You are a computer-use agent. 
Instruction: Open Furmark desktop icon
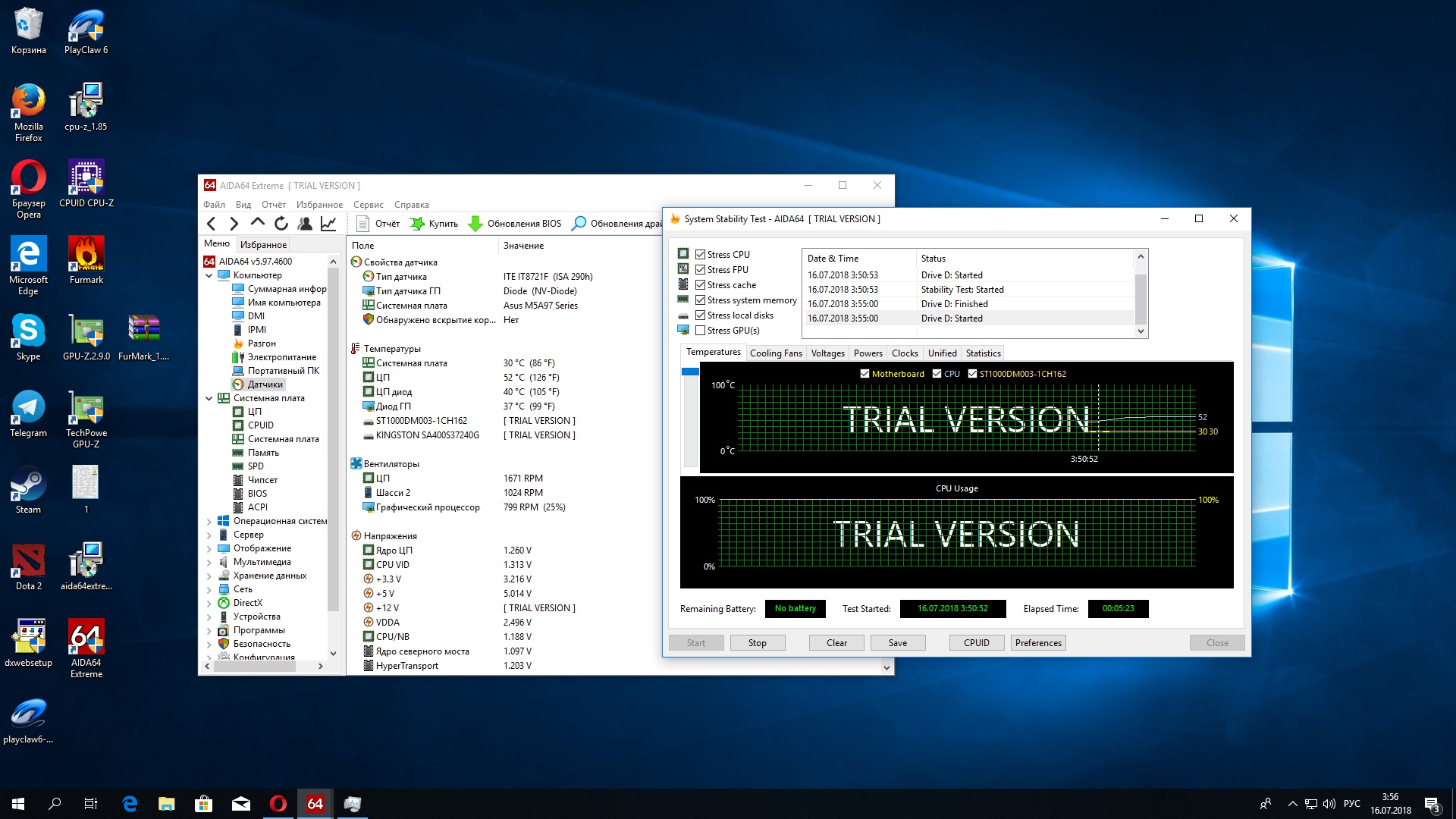point(86,260)
